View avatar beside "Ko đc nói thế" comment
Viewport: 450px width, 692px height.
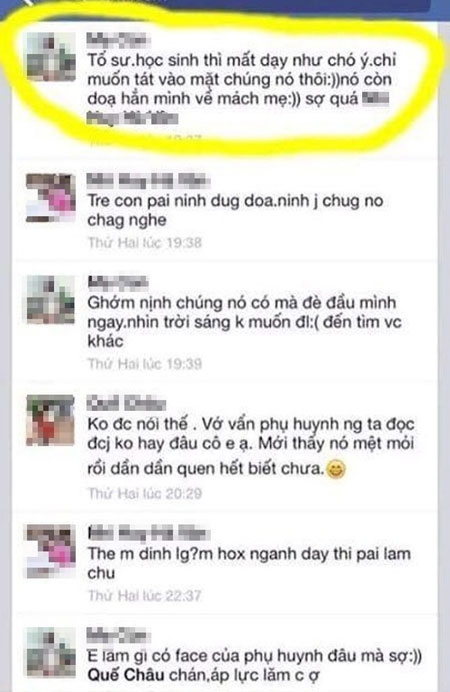[51, 420]
